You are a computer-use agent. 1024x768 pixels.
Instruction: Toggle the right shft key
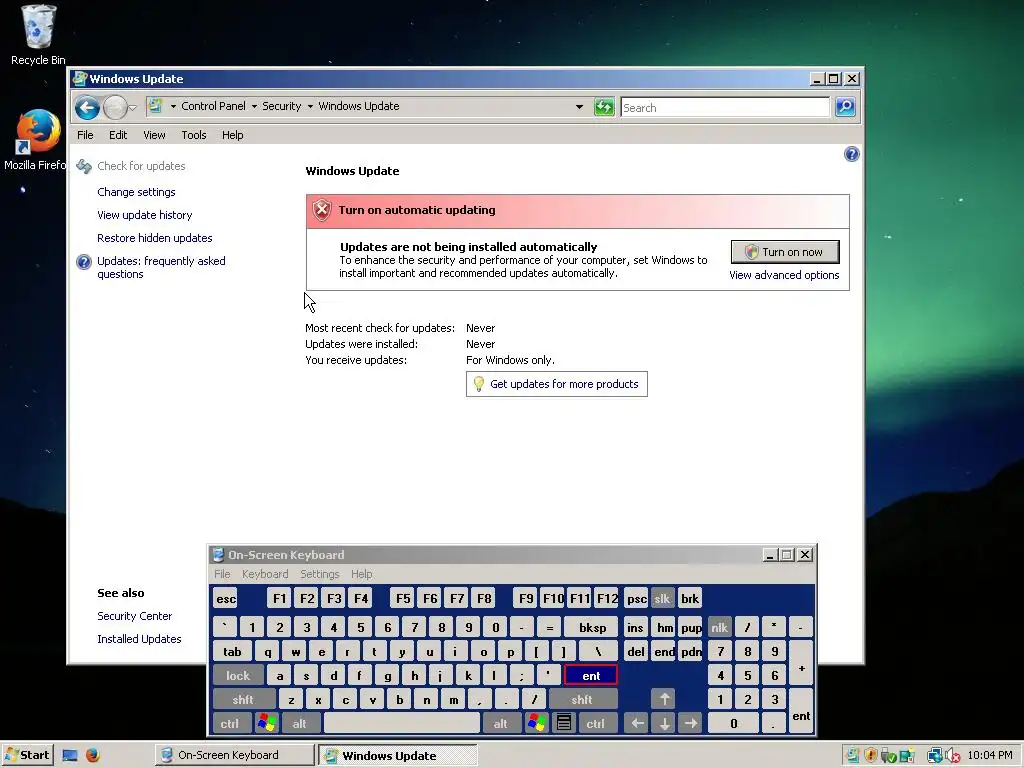click(x=582, y=699)
